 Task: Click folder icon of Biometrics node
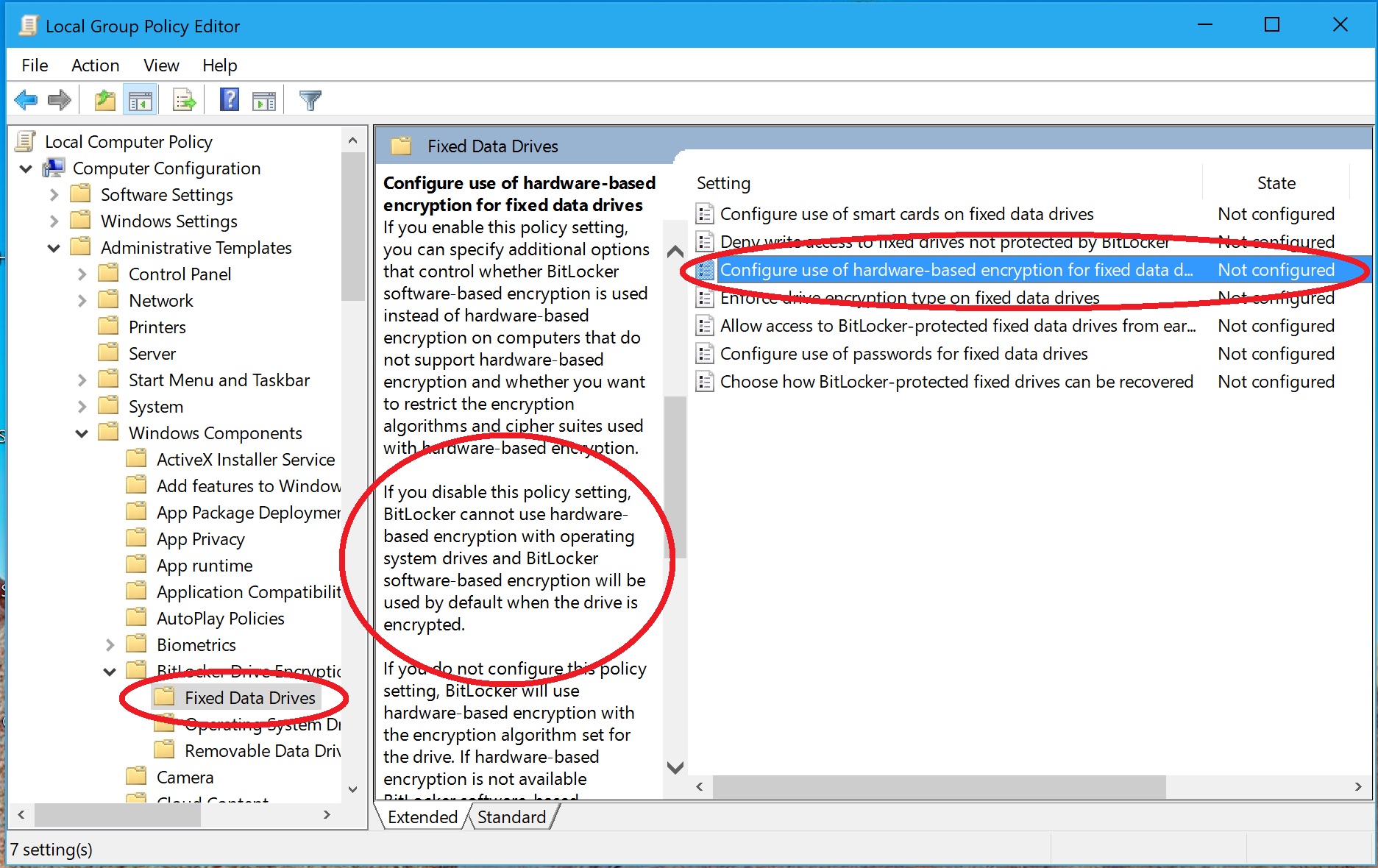pos(137,644)
